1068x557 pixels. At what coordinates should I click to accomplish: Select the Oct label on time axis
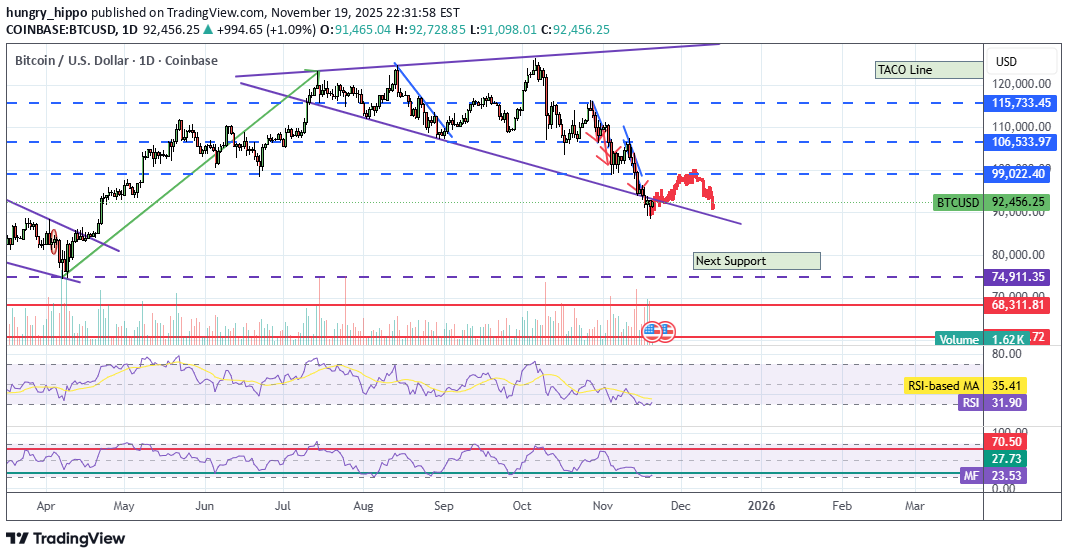(523, 507)
